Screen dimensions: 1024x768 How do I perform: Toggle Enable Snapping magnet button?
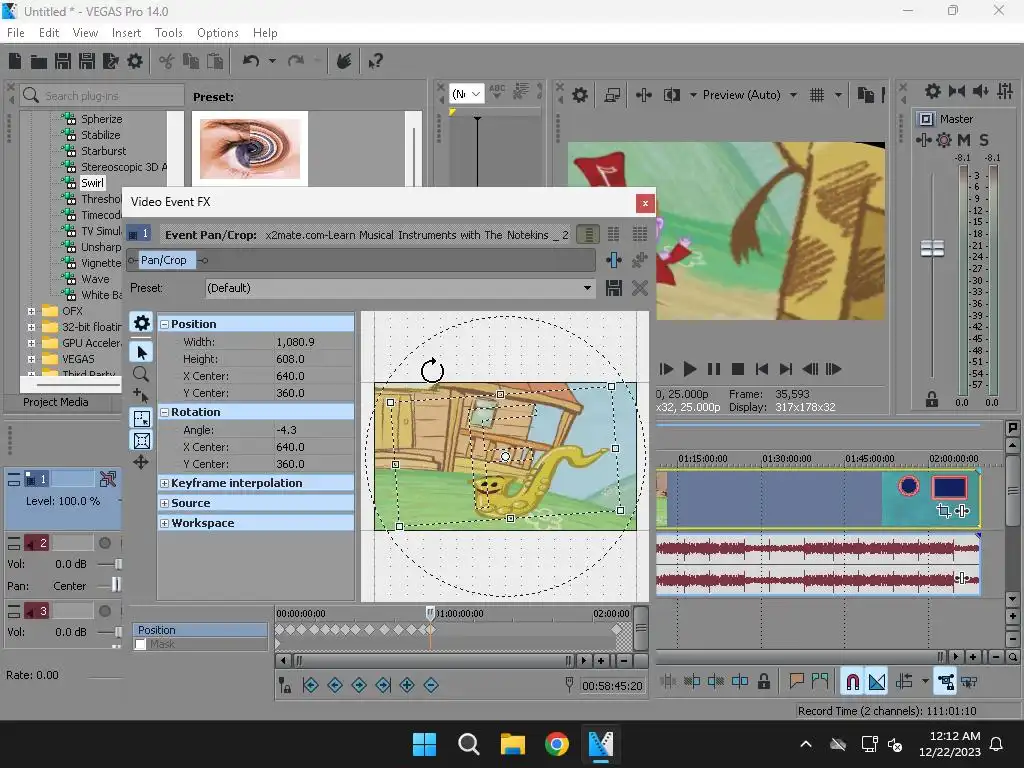[x=852, y=682]
